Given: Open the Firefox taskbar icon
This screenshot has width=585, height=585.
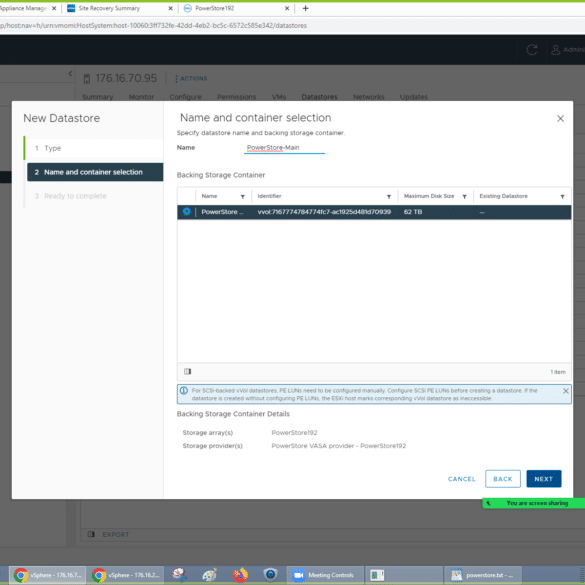Looking at the screenshot, I should [240, 575].
